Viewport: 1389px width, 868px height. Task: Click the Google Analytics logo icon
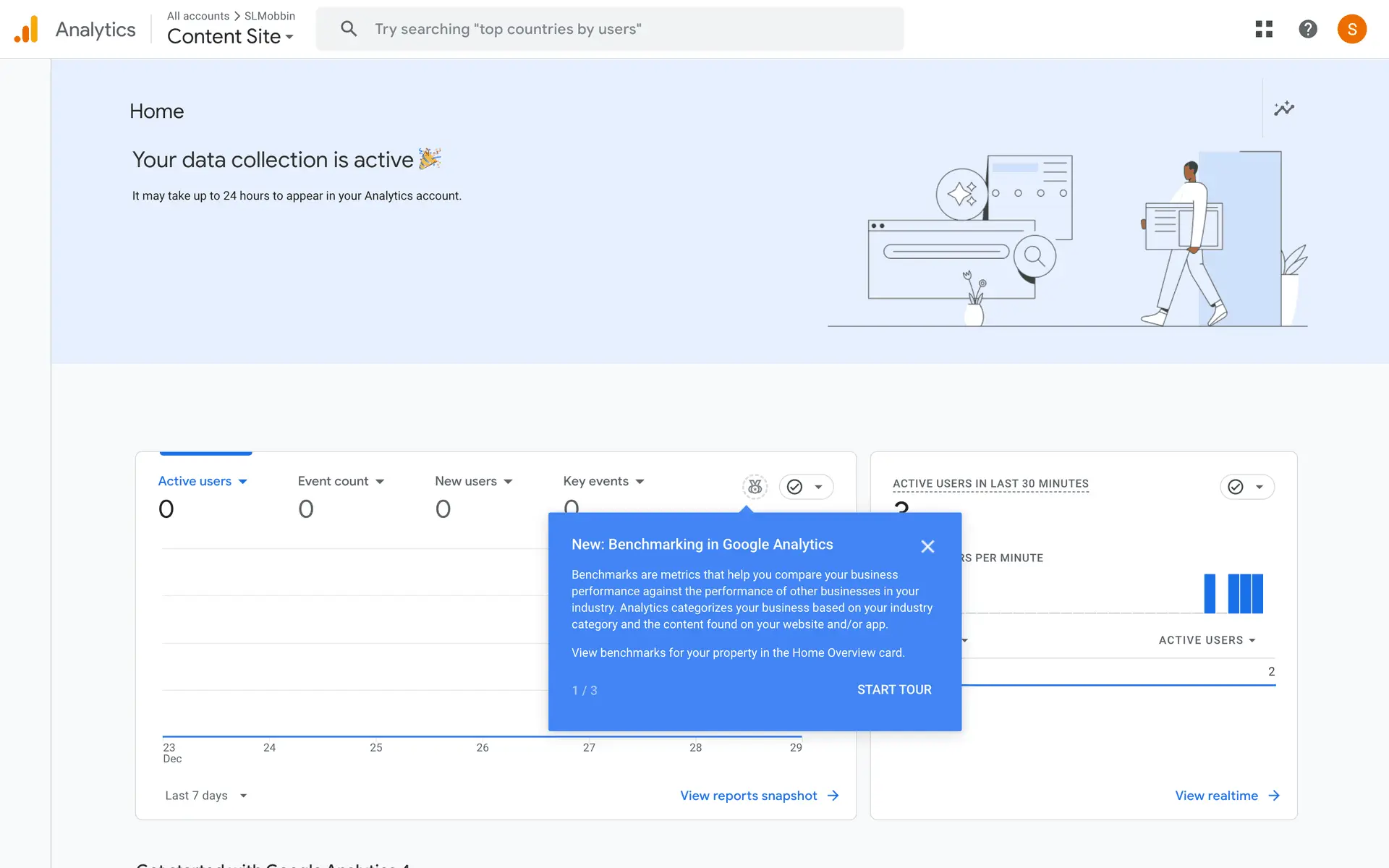click(27, 30)
